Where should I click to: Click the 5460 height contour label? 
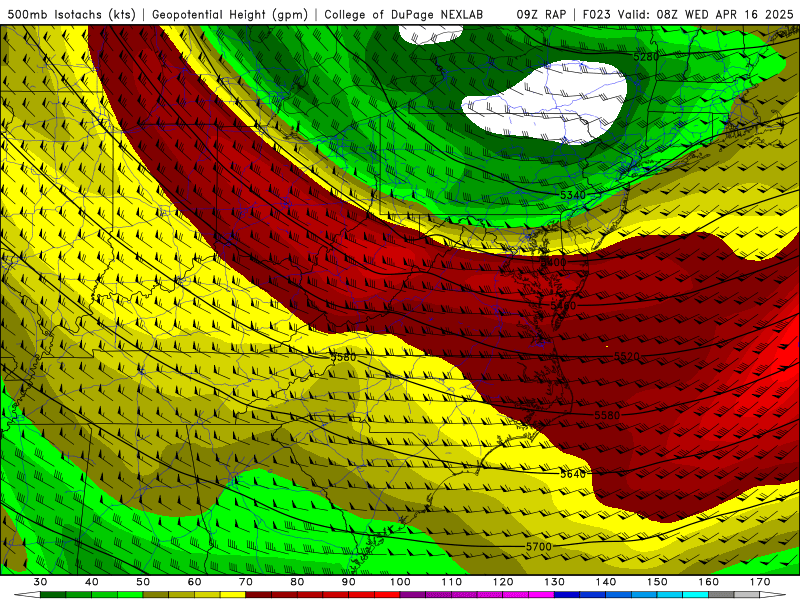point(563,306)
